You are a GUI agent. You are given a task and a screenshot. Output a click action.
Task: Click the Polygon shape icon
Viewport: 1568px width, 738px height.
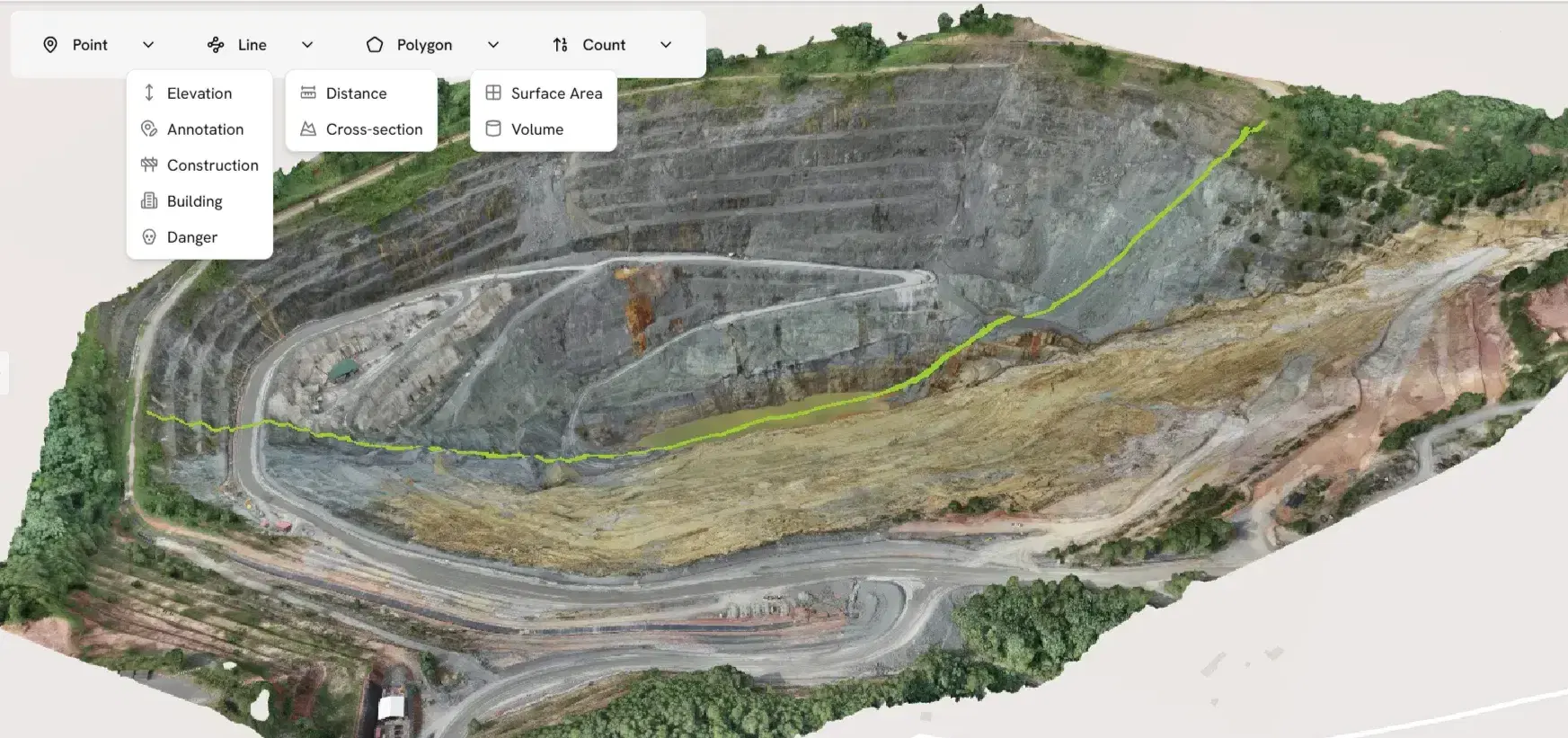(x=375, y=45)
